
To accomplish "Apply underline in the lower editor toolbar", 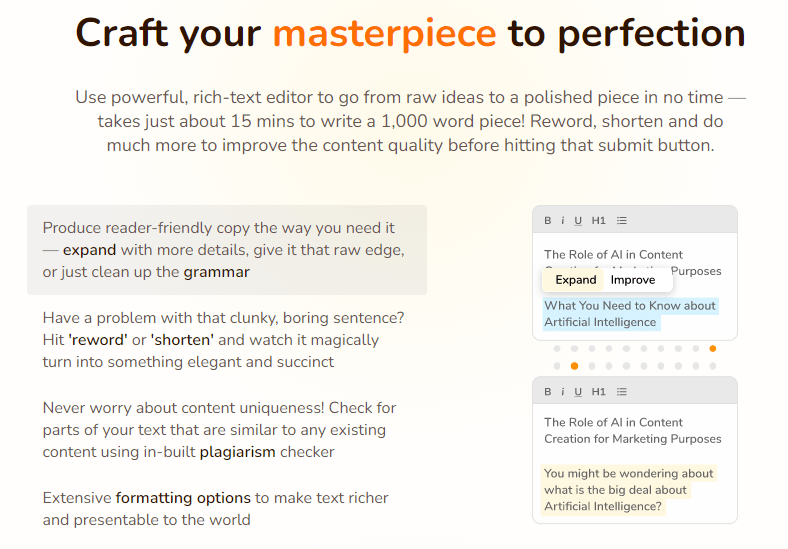I will coord(578,391).
